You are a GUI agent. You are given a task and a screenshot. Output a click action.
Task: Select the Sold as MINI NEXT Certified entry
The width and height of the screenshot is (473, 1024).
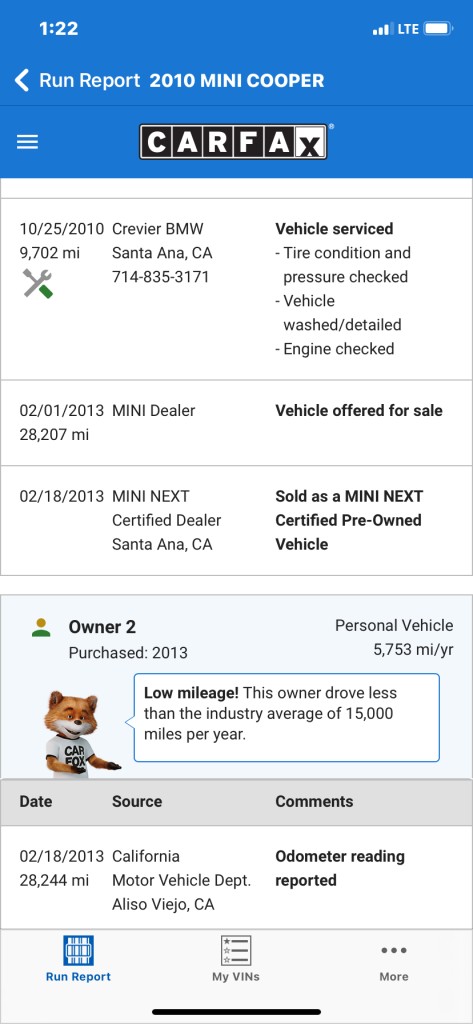point(236,520)
